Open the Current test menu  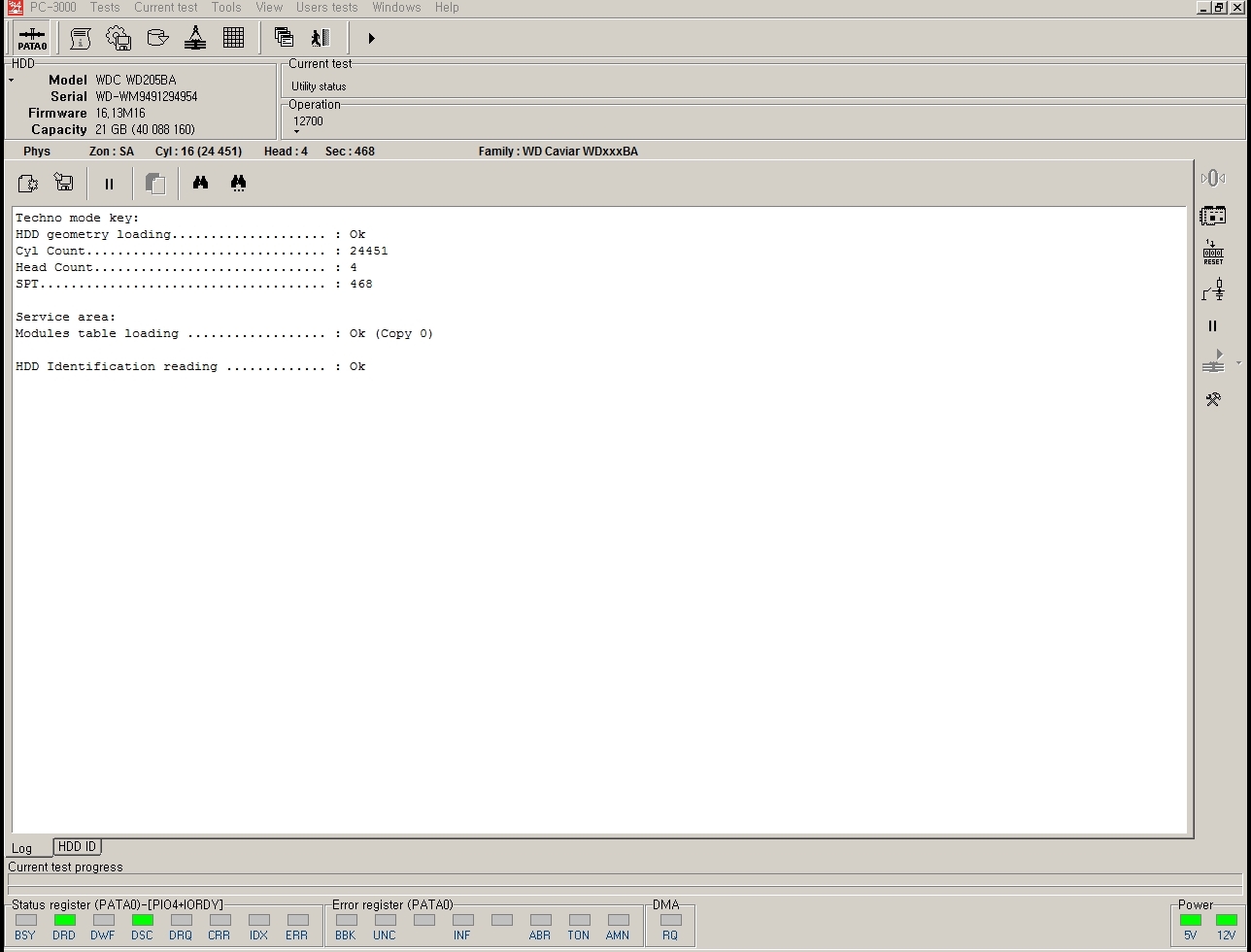pyautogui.click(x=166, y=7)
